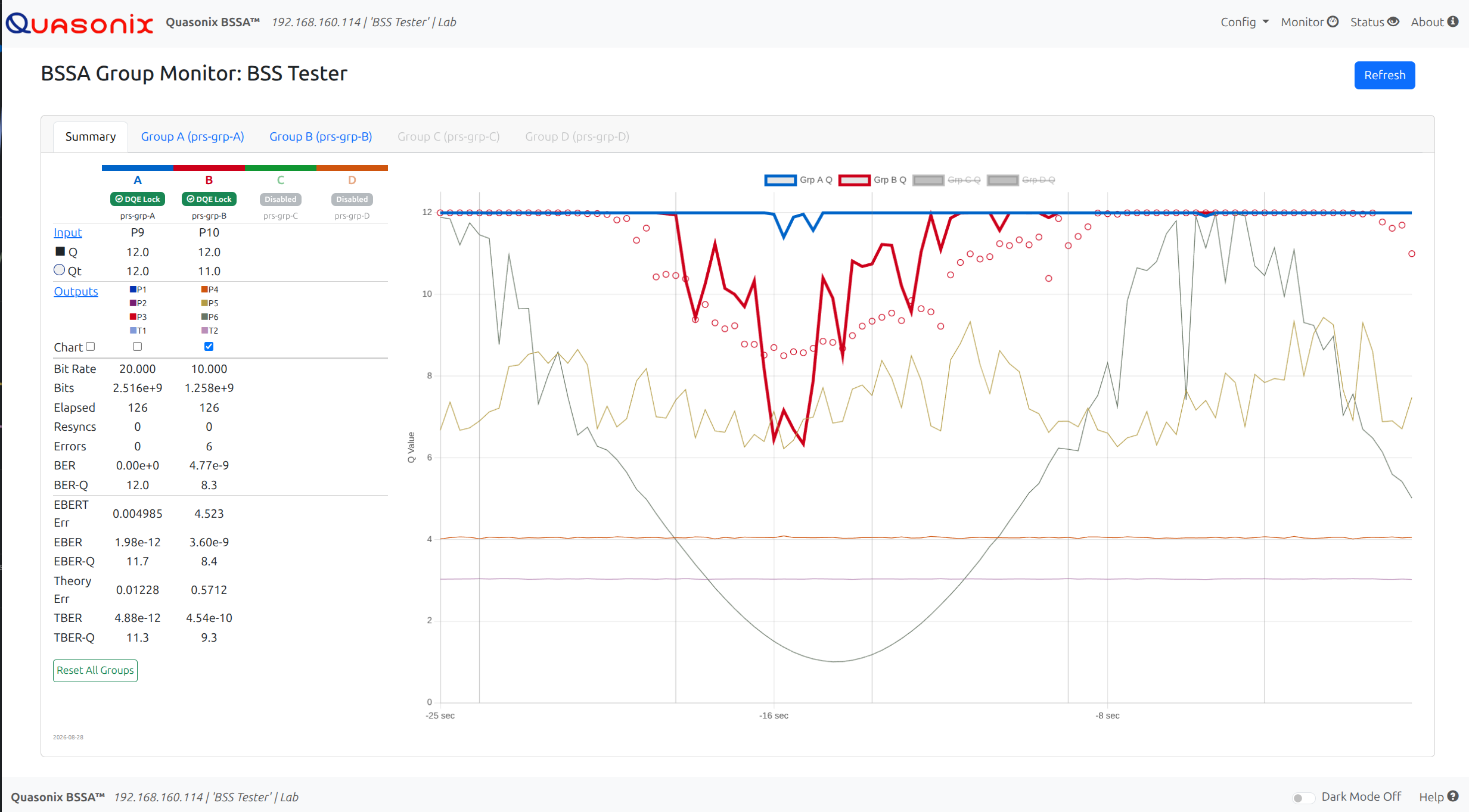Open the Status eye icon menu

click(x=1393, y=22)
